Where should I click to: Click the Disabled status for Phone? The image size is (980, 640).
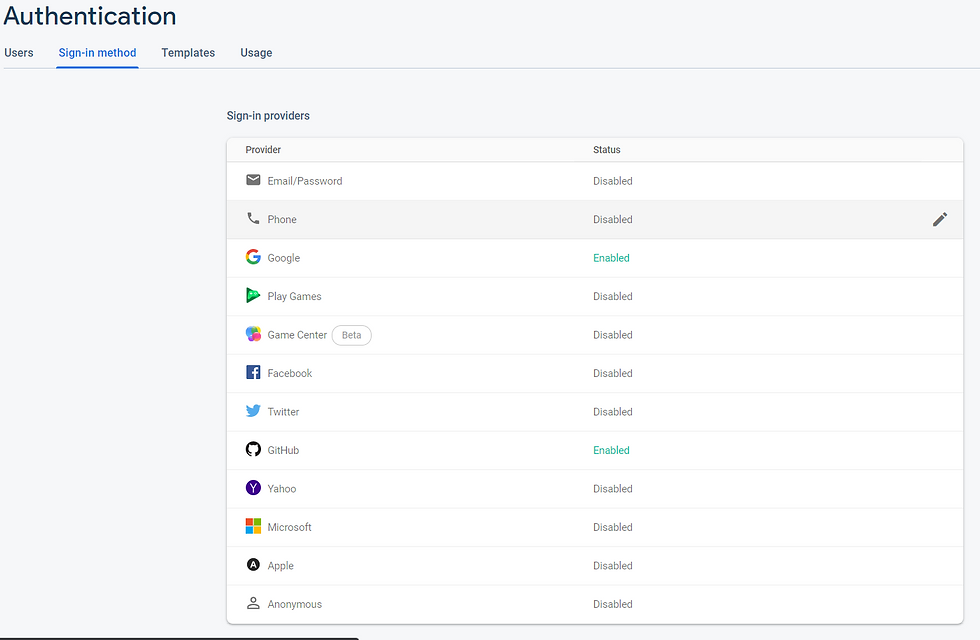pos(612,219)
